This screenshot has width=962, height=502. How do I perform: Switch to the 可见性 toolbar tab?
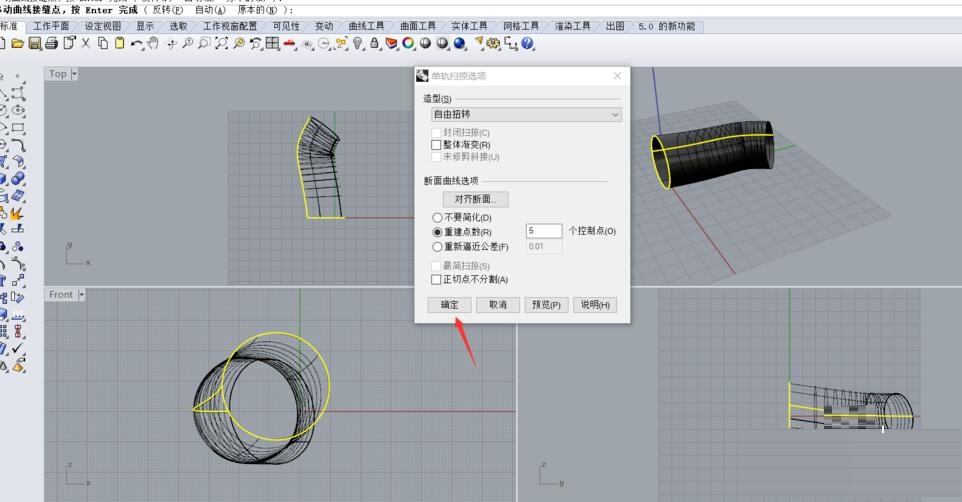point(287,26)
